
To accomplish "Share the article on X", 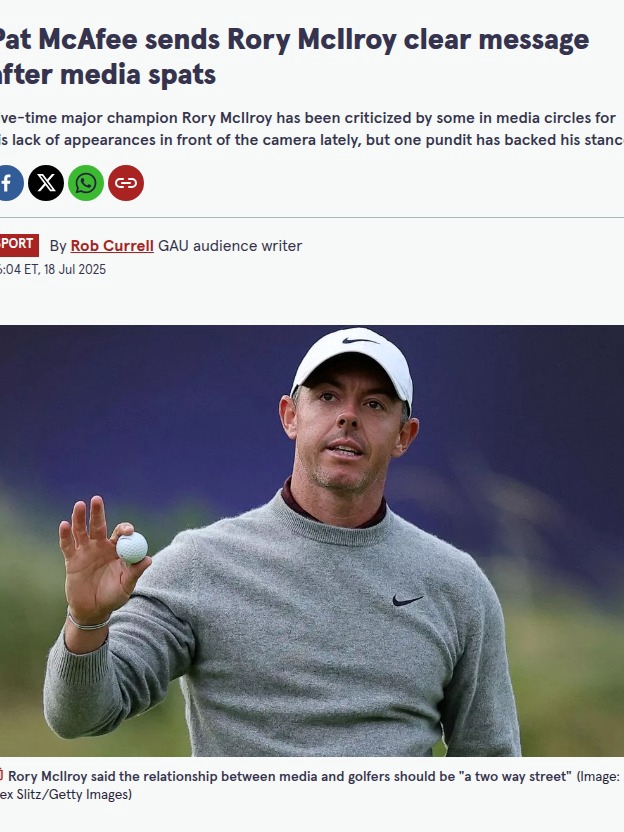I will click(x=46, y=183).
